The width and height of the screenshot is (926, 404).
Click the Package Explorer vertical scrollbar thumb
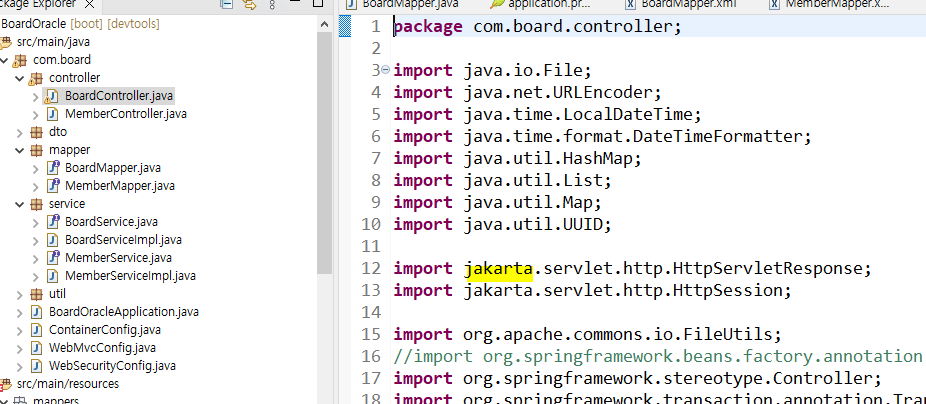[x=324, y=154]
